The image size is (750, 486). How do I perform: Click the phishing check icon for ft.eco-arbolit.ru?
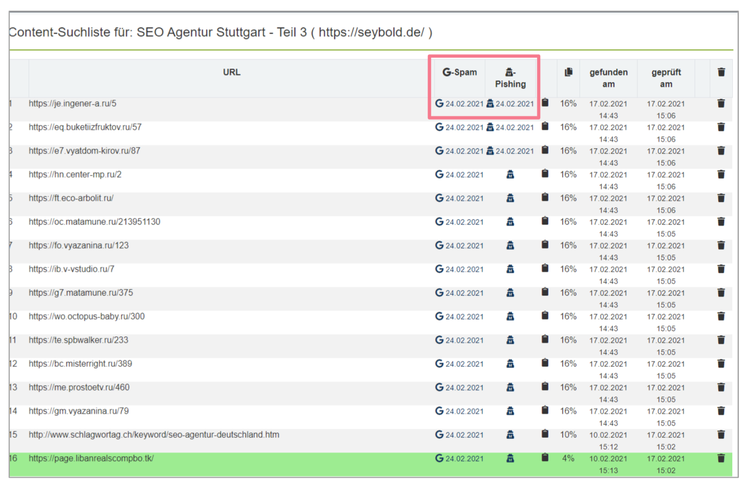pyautogui.click(x=510, y=198)
